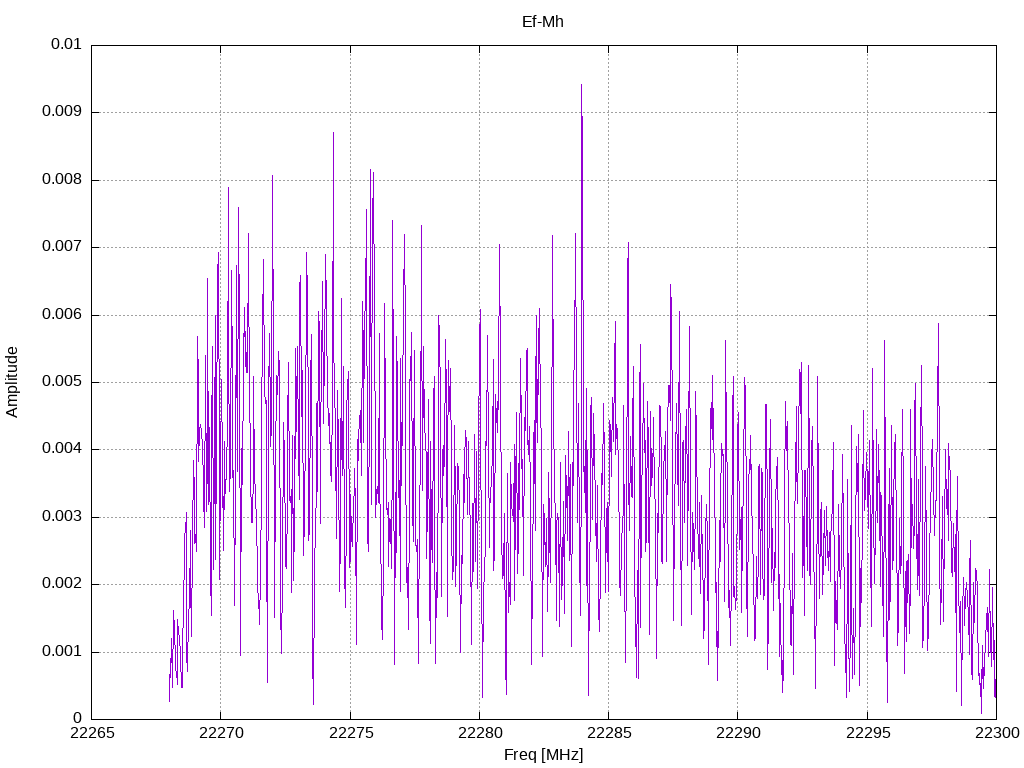Click the x-axis tick label 22300
The width and height of the screenshot is (1024, 768).
tap(997, 733)
